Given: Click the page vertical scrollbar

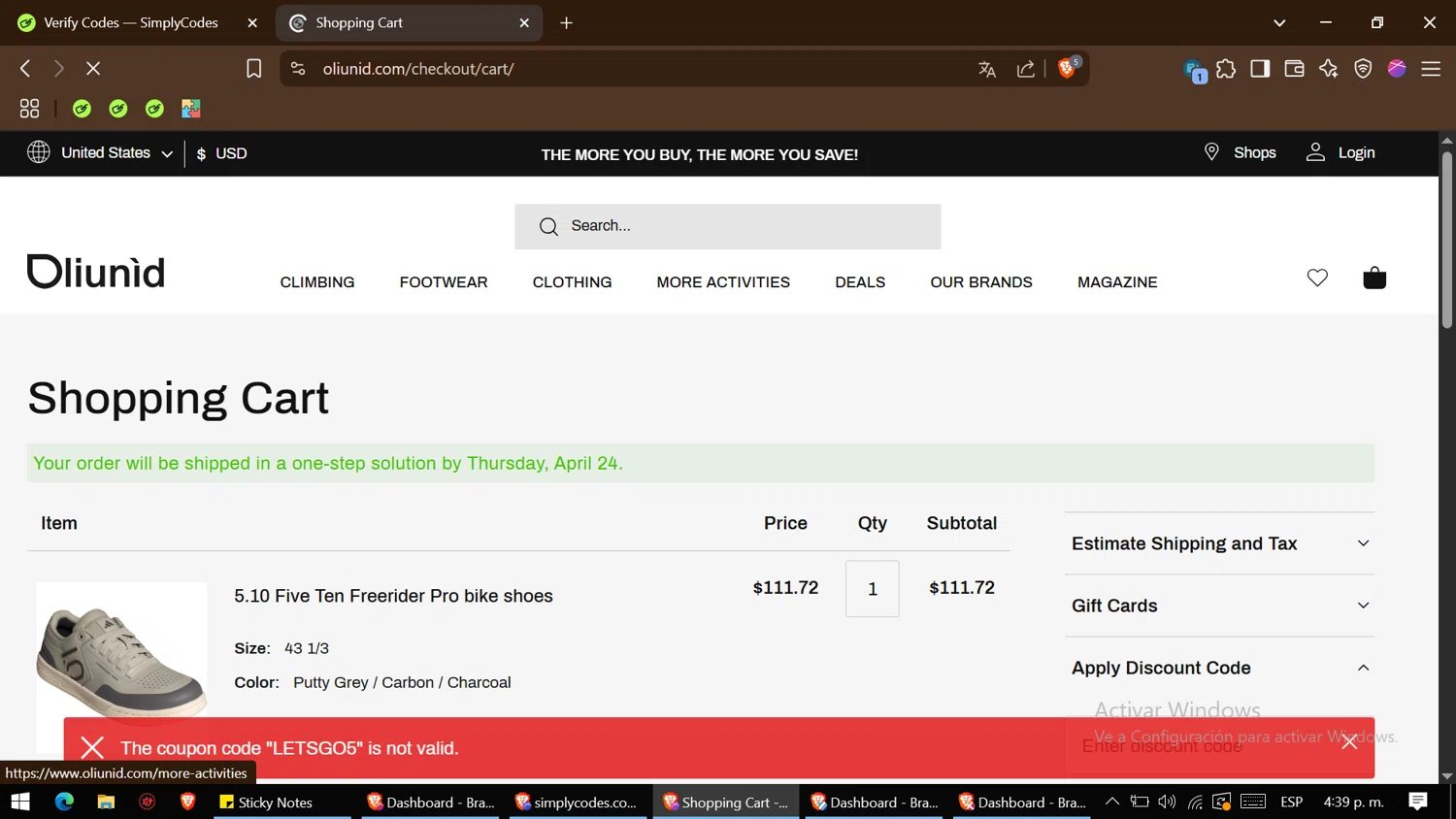Looking at the screenshot, I should pos(1447,240).
